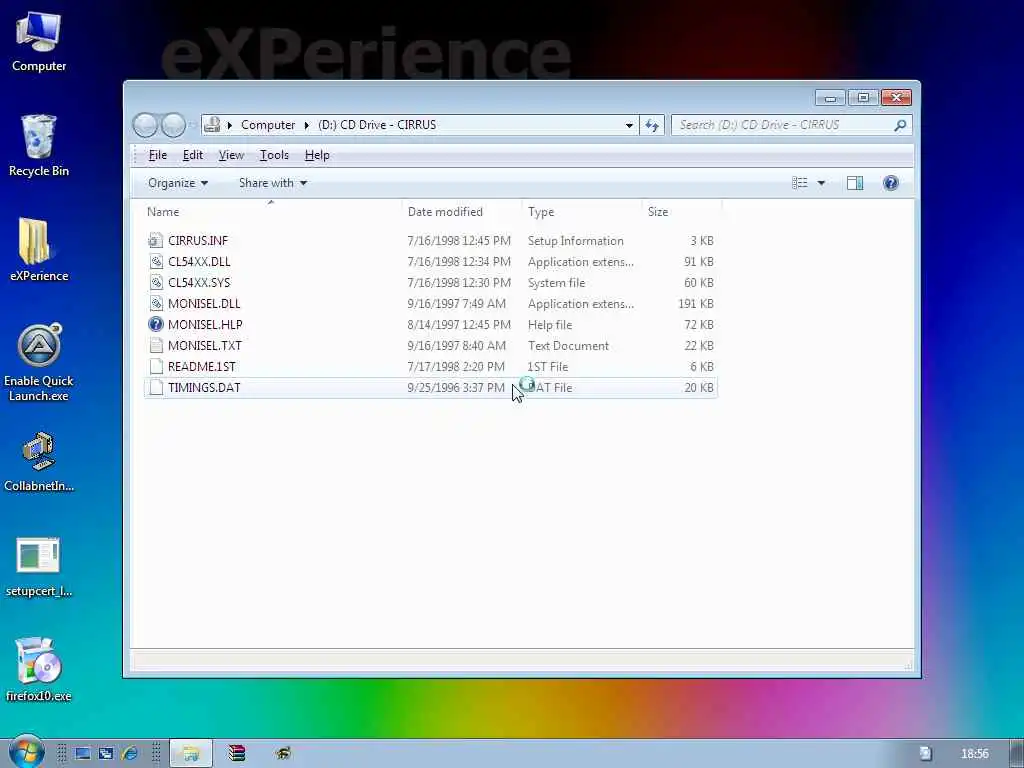Screen dimensions: 1024x768
Task: Click Computer in the breadcrumb path
Action: 268,125
